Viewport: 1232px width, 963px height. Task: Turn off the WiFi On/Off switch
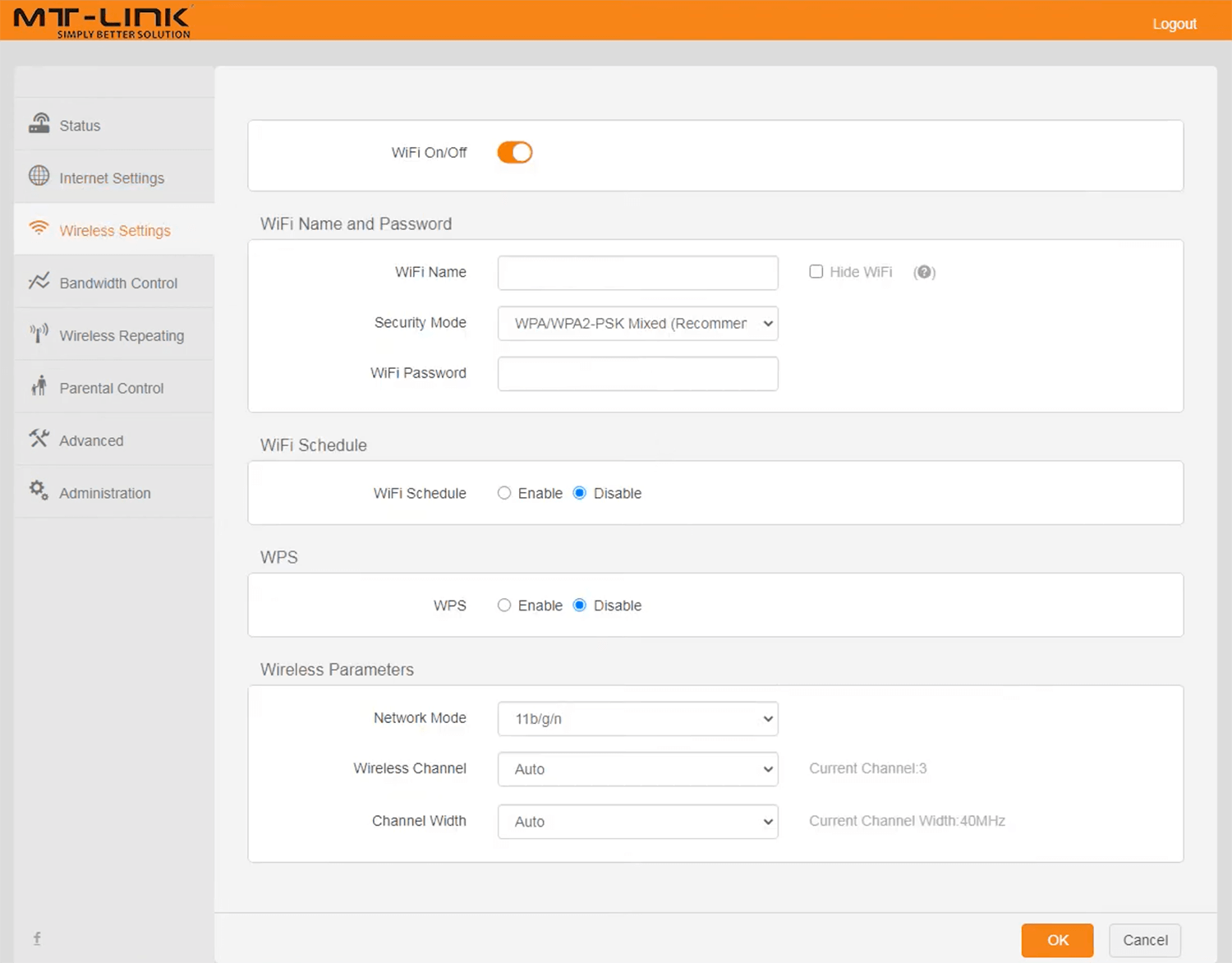pyautogui.click(x=515, y=153)
